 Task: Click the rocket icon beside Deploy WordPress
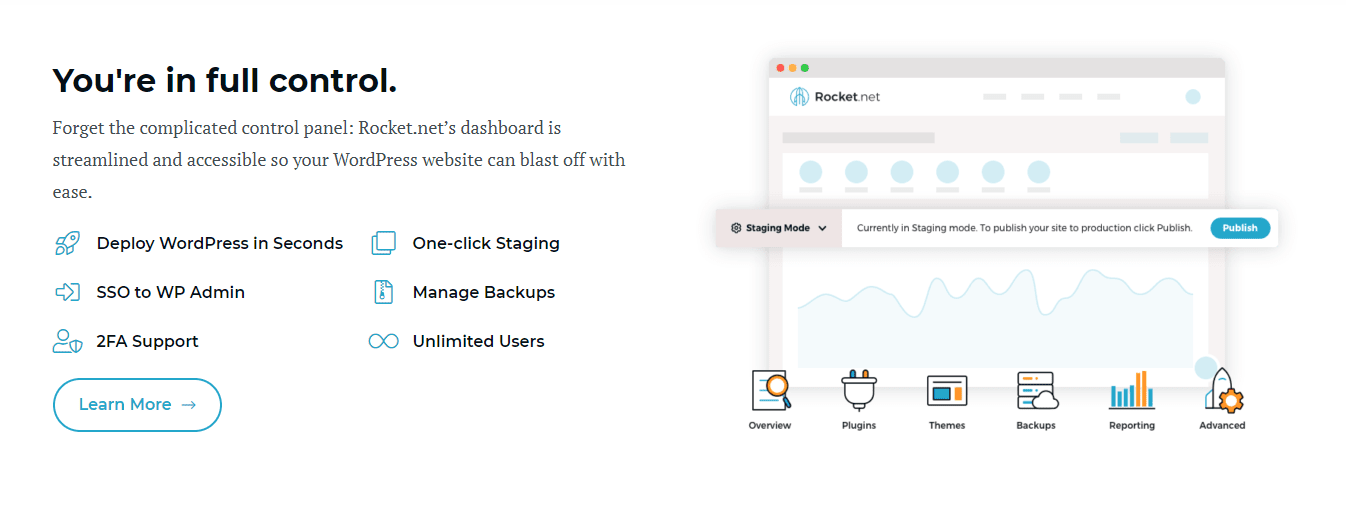(x=67, y=243)
